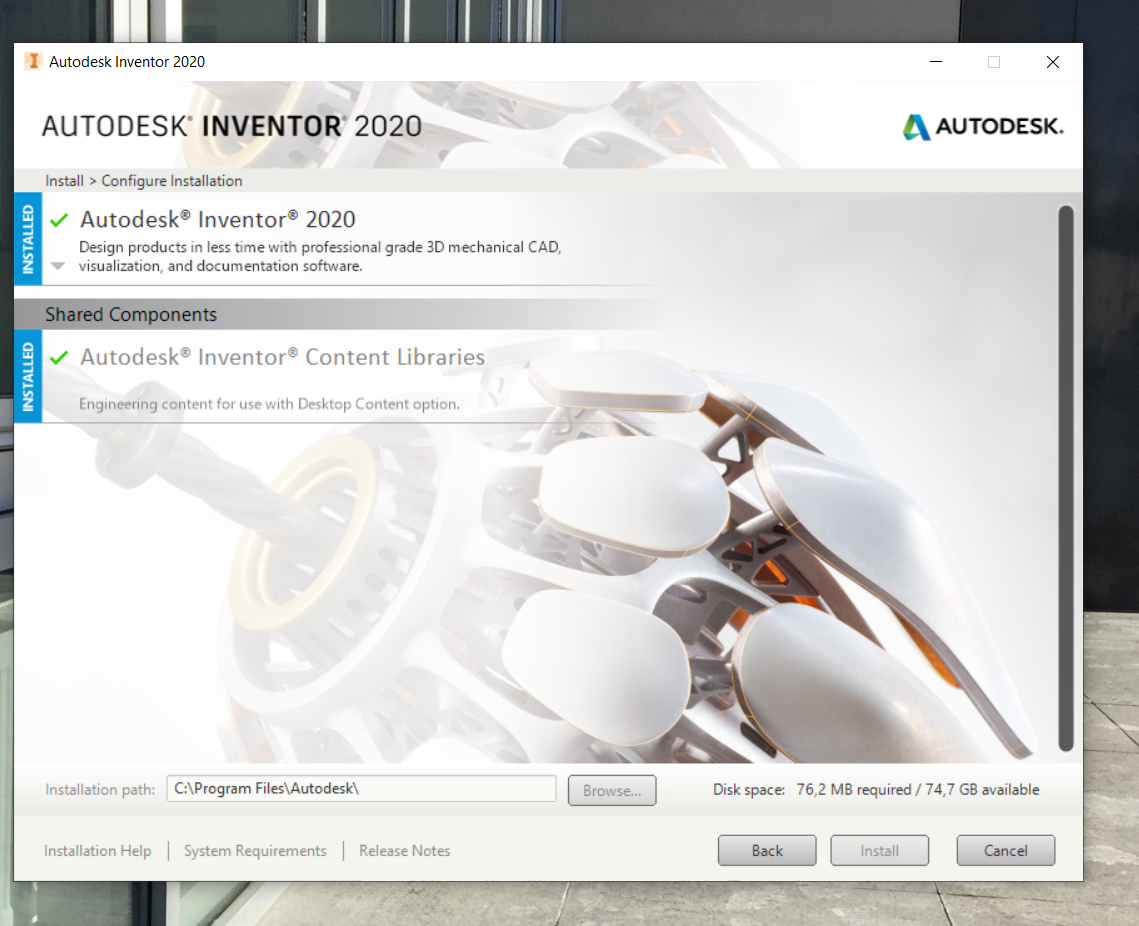This screenshot has width=1139, height=926.
Task: Collapse the Inventor 2020 details with the gray arrow
Action: [x=58, y=265]
